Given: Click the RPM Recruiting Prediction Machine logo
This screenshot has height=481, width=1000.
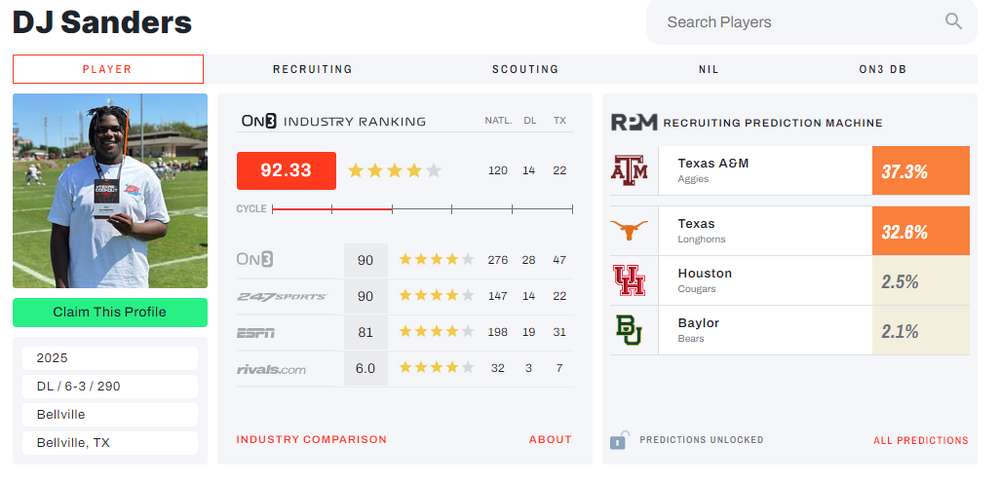Looking at the screenshot, I should coord(634,122).
